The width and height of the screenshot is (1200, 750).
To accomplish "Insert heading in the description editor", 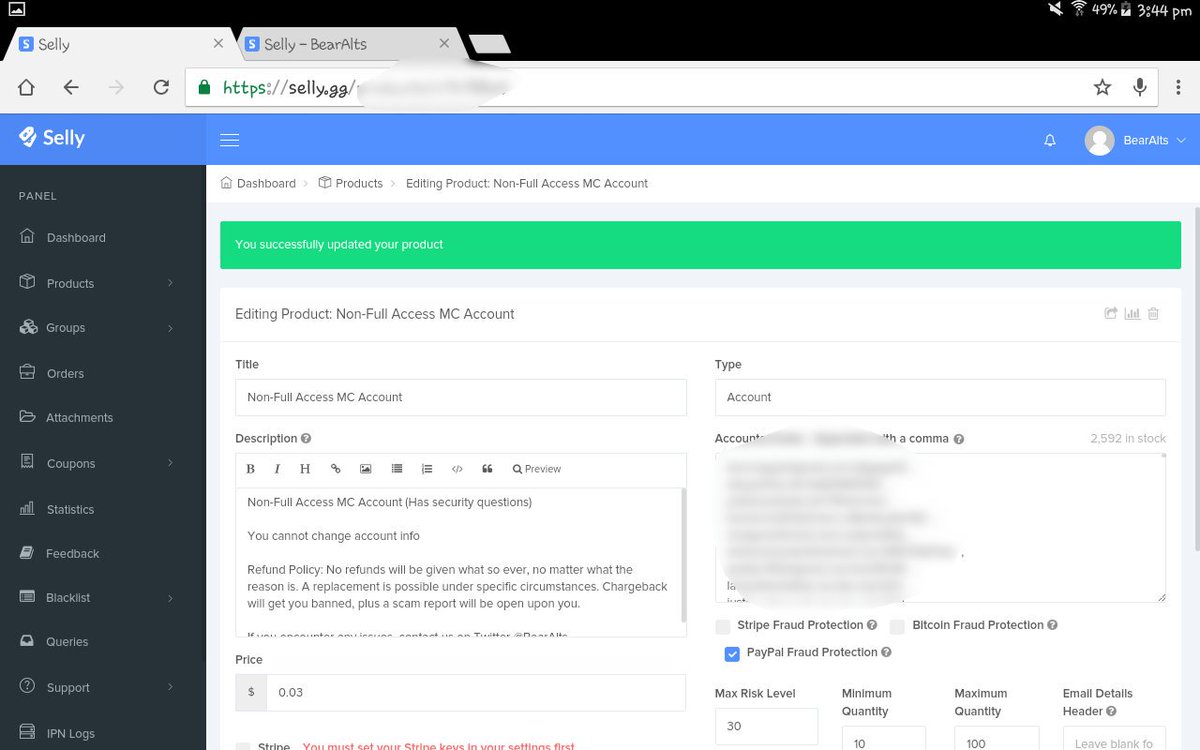I will [x=305, y=469].
